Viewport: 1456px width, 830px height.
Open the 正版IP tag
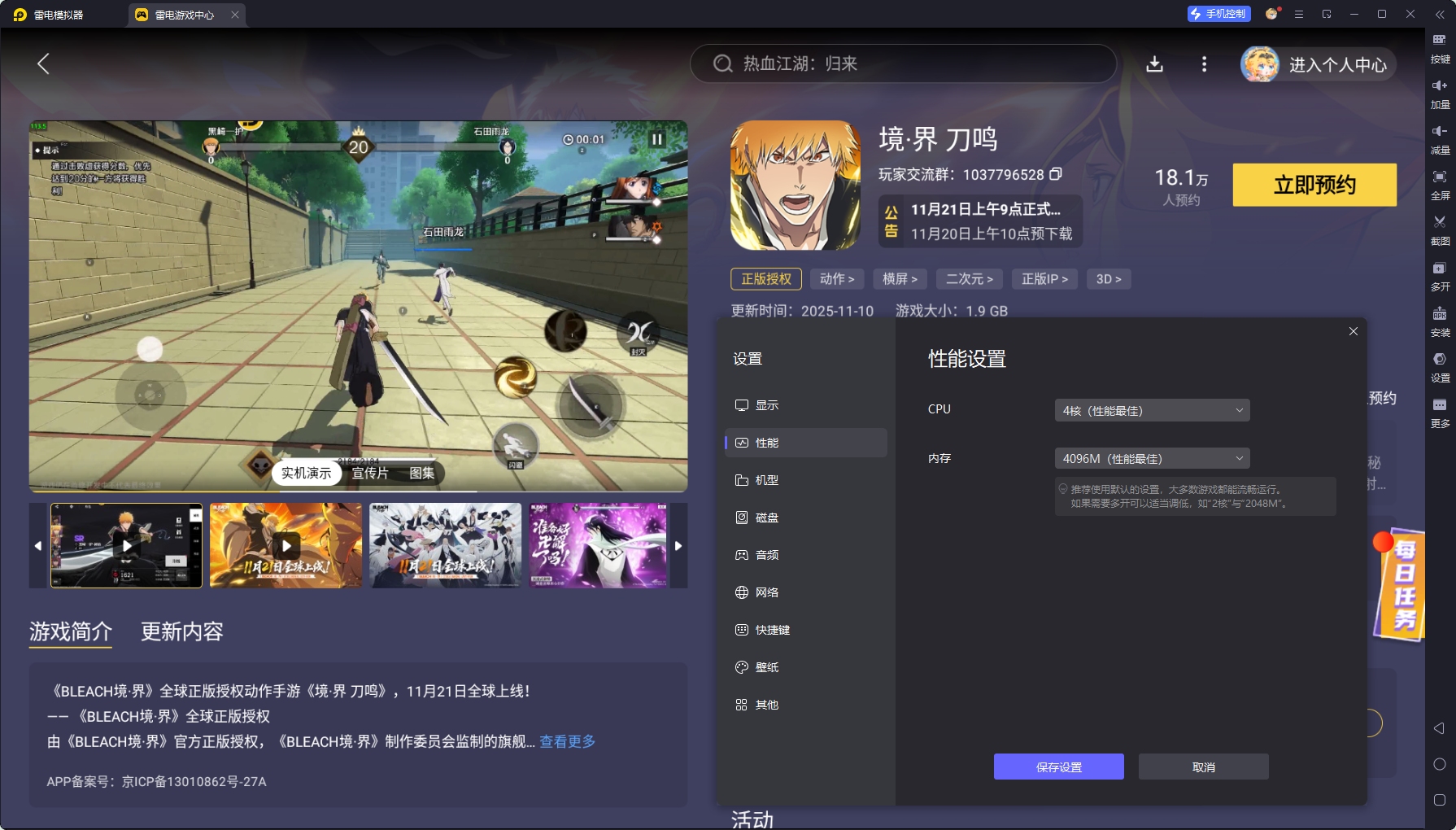click(1045, 279)
